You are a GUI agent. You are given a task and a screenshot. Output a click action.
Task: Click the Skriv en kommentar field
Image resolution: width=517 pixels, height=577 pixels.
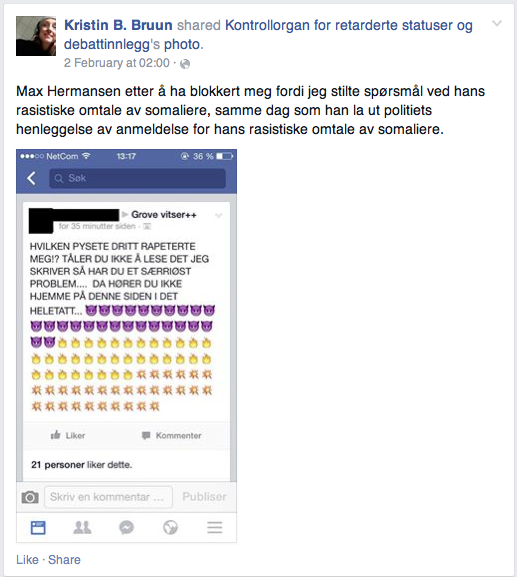(x=108, y=497)
